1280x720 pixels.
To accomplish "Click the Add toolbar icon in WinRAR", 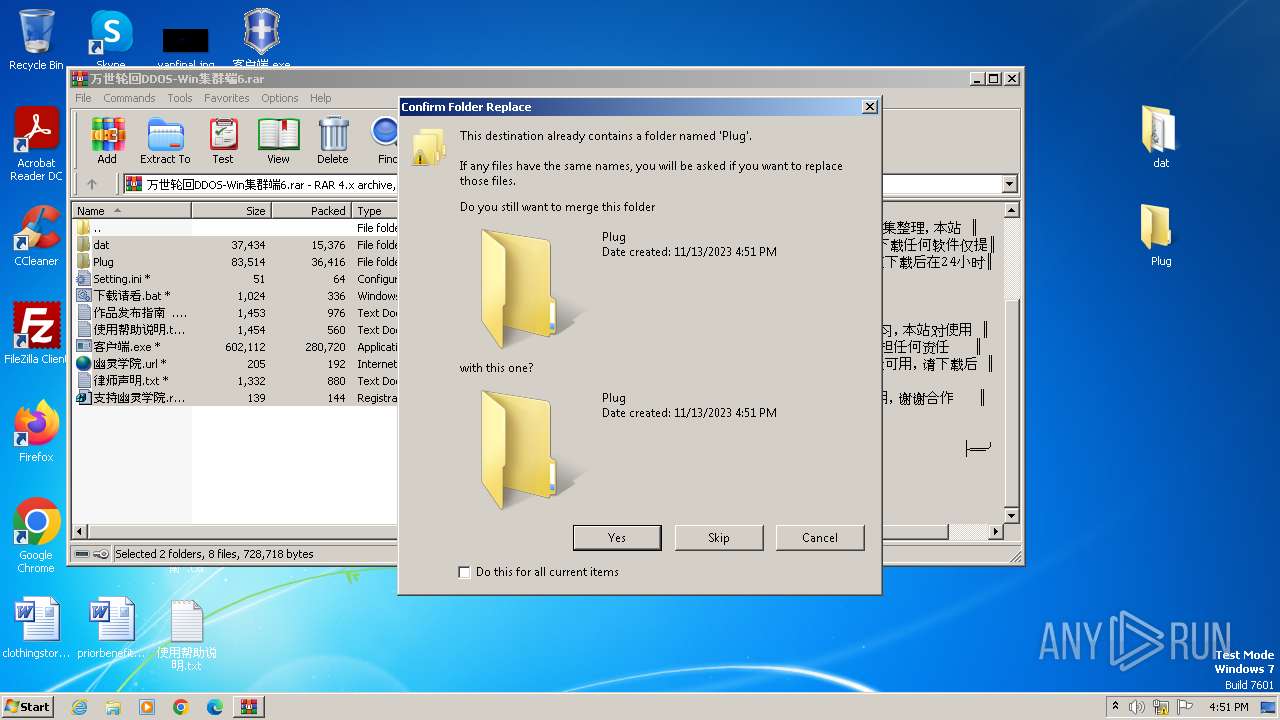I will [107, 141].
